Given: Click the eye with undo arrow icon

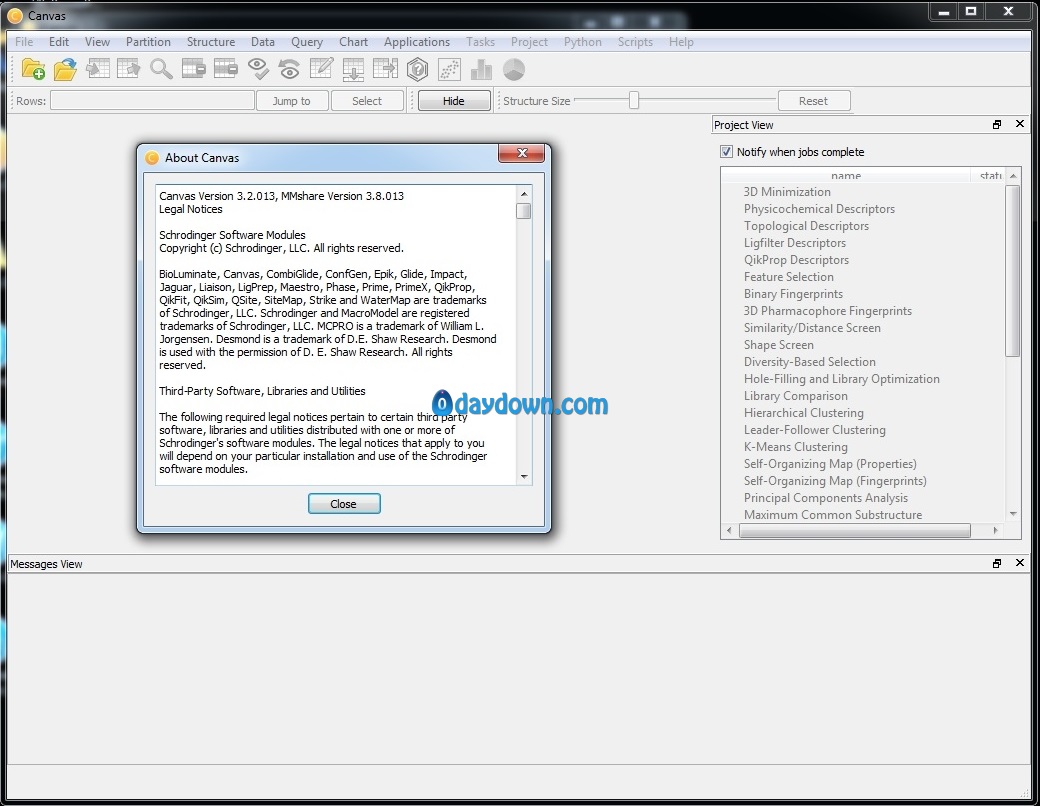Looking at the screenshot, I should (289, 69).
